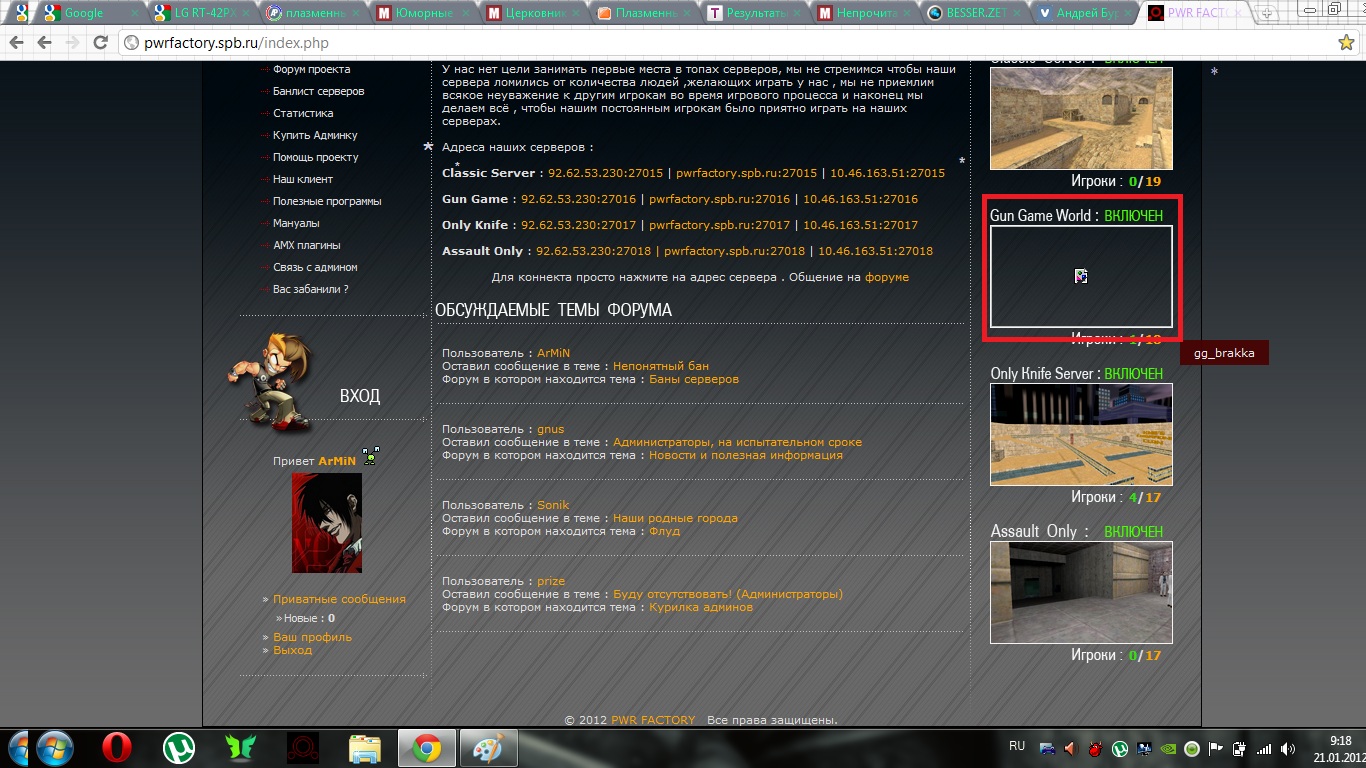Switch to the BESSER.ZET browser tab
Image resolution: width=1366 pixels, height=768 pixels.
(x=975, y=13)
